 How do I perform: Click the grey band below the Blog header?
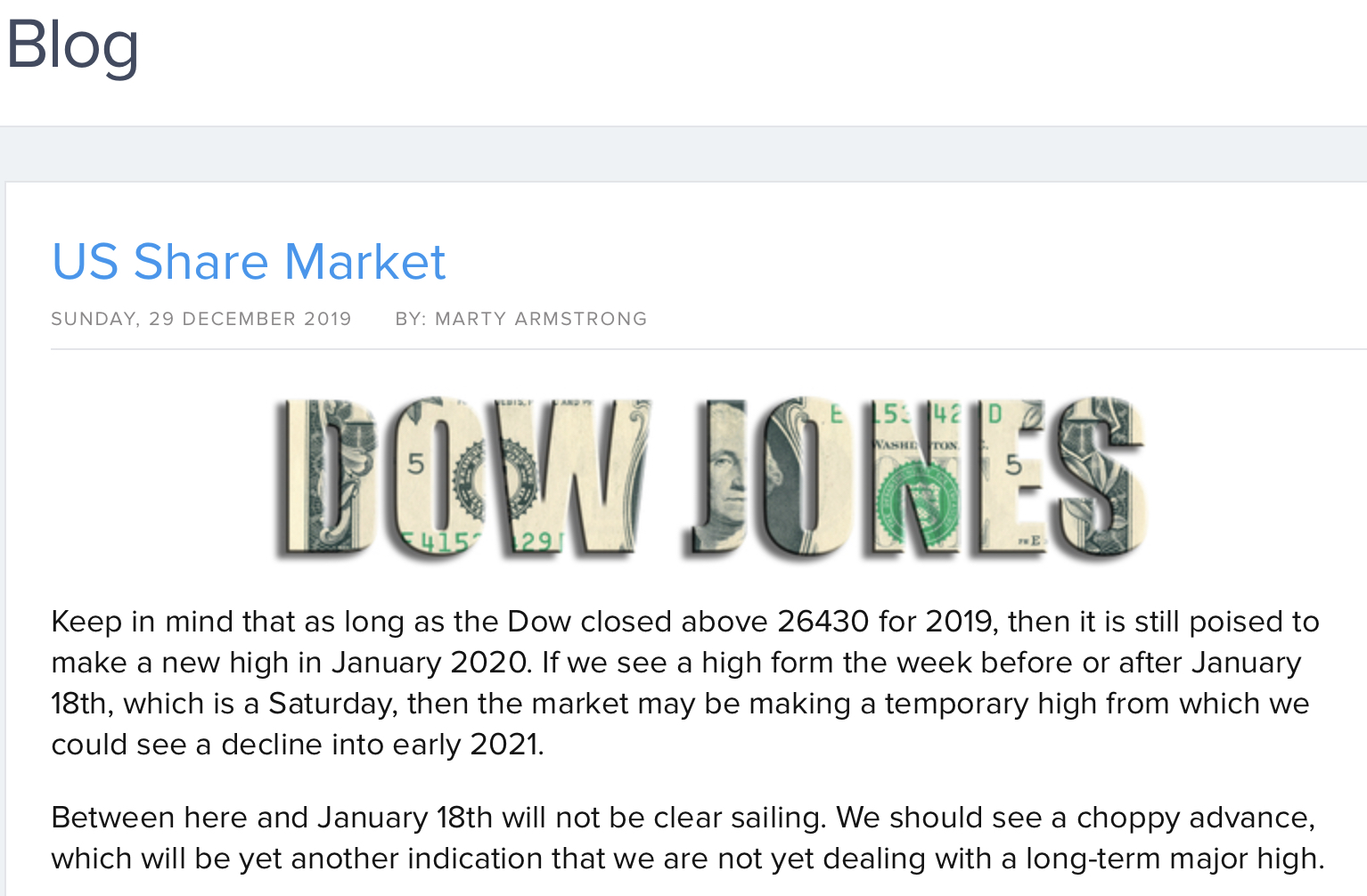(683, 154)
